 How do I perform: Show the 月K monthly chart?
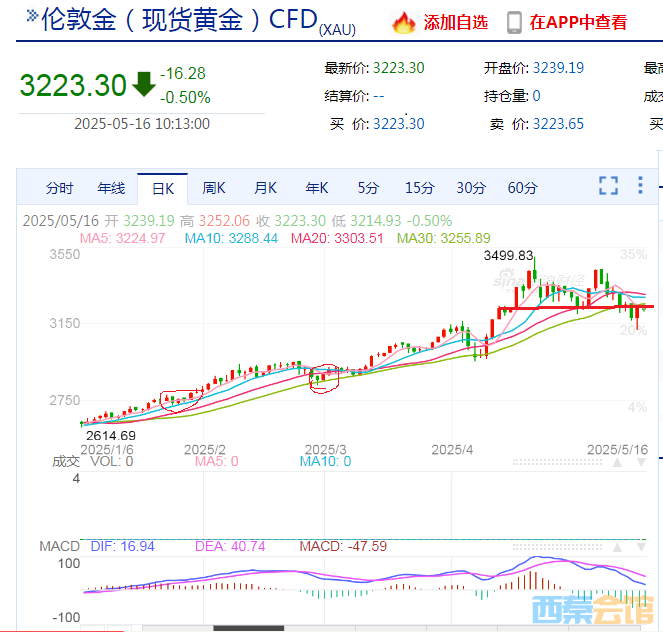[x=265, y=188]
